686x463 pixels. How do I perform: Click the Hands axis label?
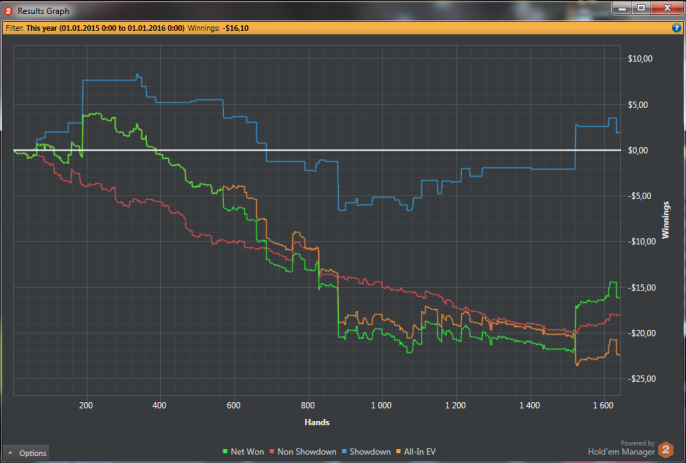coord(317,422)
